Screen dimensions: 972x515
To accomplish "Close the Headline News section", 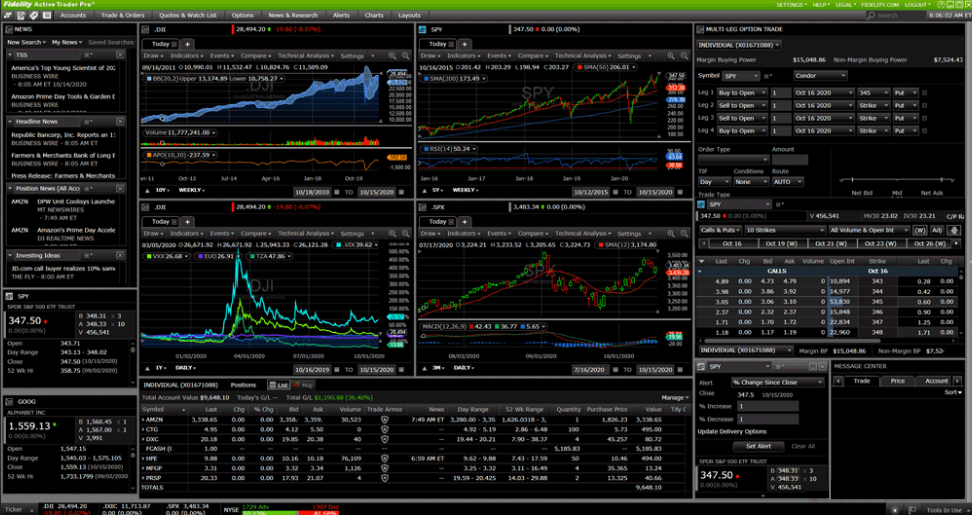I will point(120,121).
